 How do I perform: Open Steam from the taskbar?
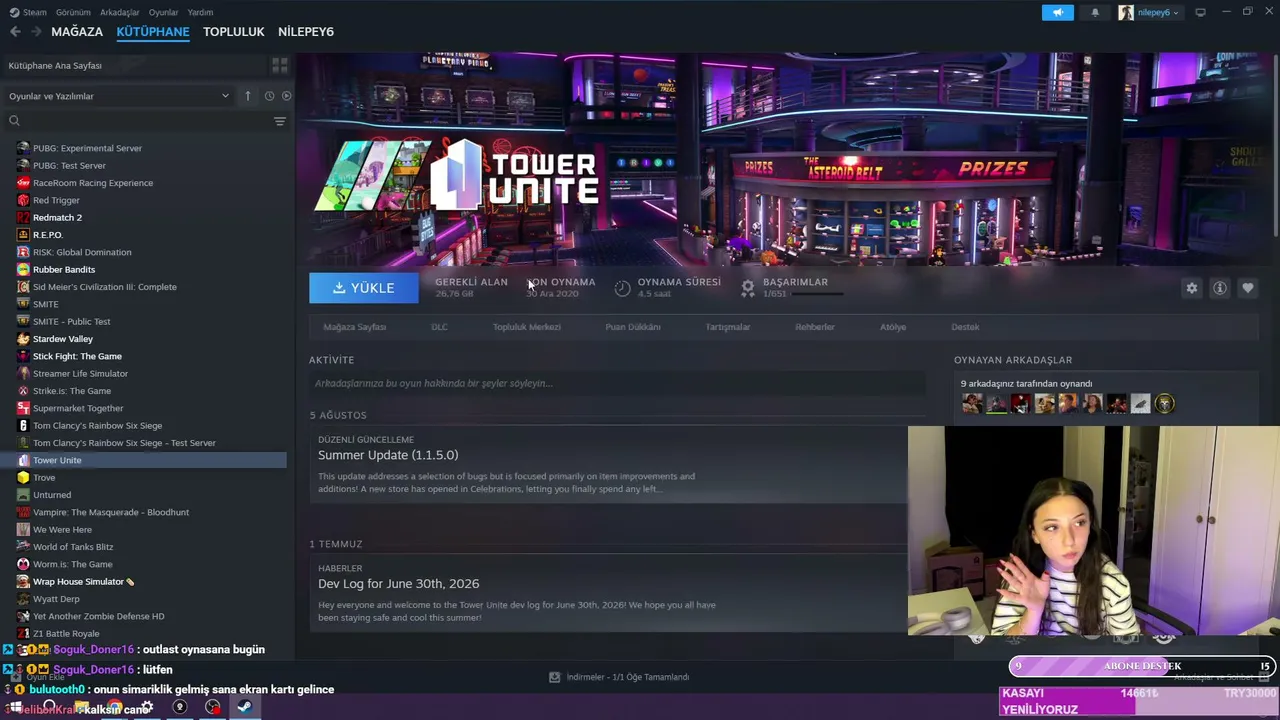coord(244,707)
